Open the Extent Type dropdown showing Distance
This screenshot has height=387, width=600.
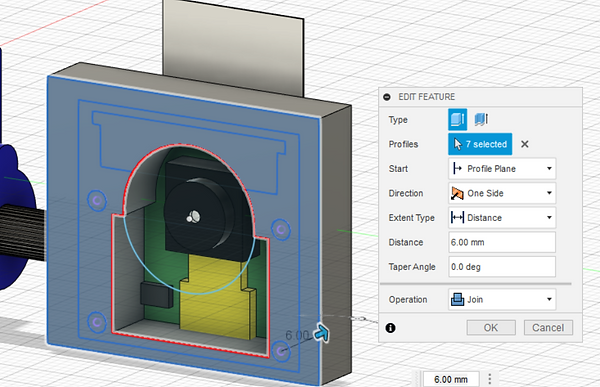(502, 218)
